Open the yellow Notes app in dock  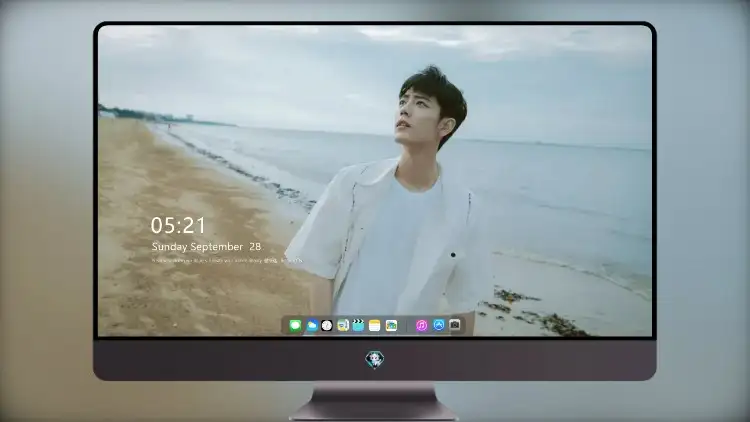pos(375,325)
